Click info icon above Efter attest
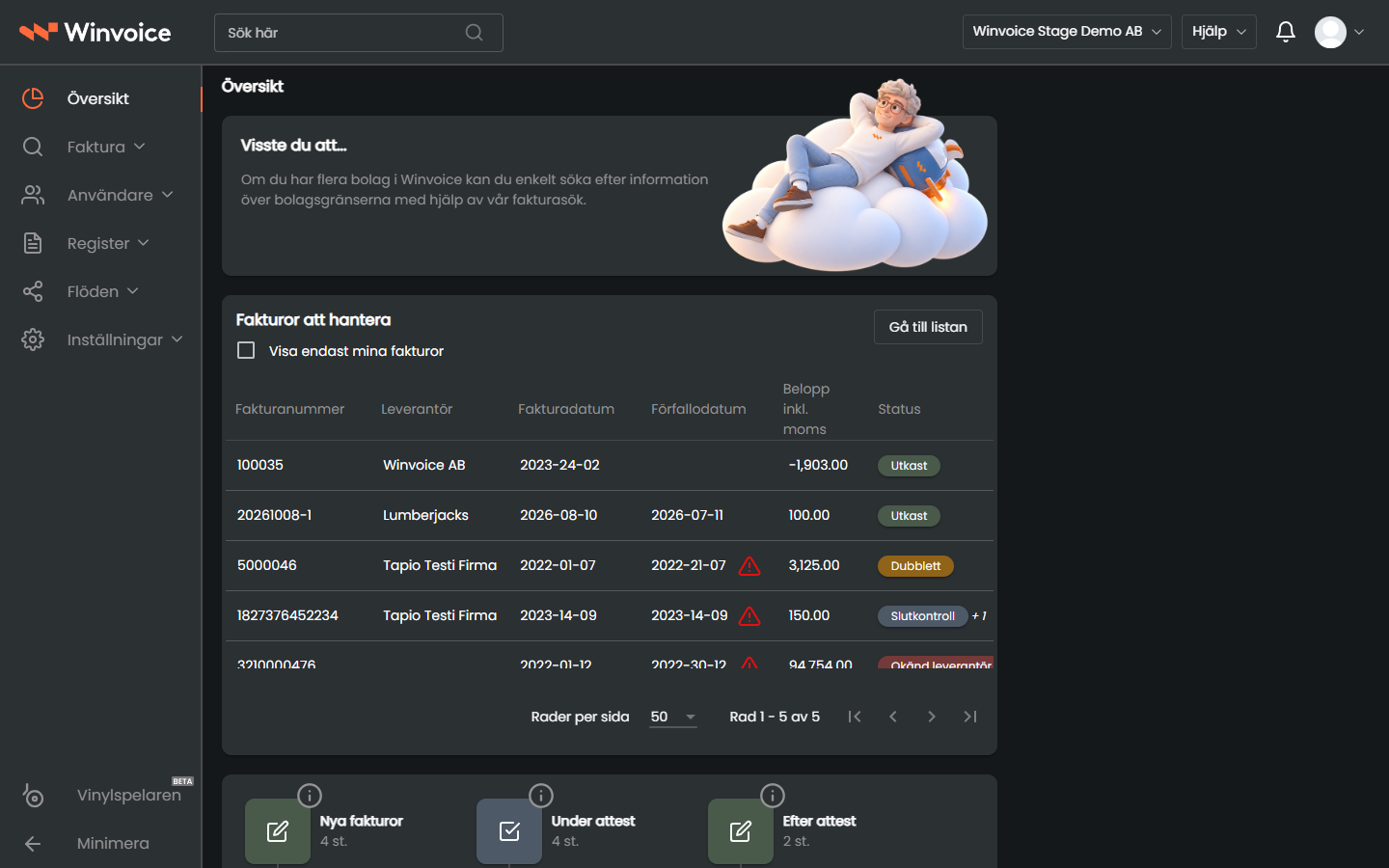Viewport: 1389px width, 868px height. 773,796
